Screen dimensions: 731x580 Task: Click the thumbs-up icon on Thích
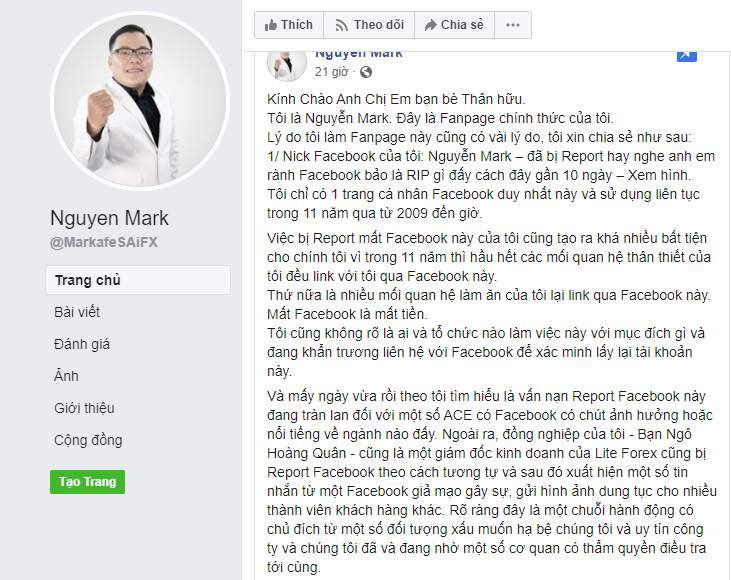(270, 25)
